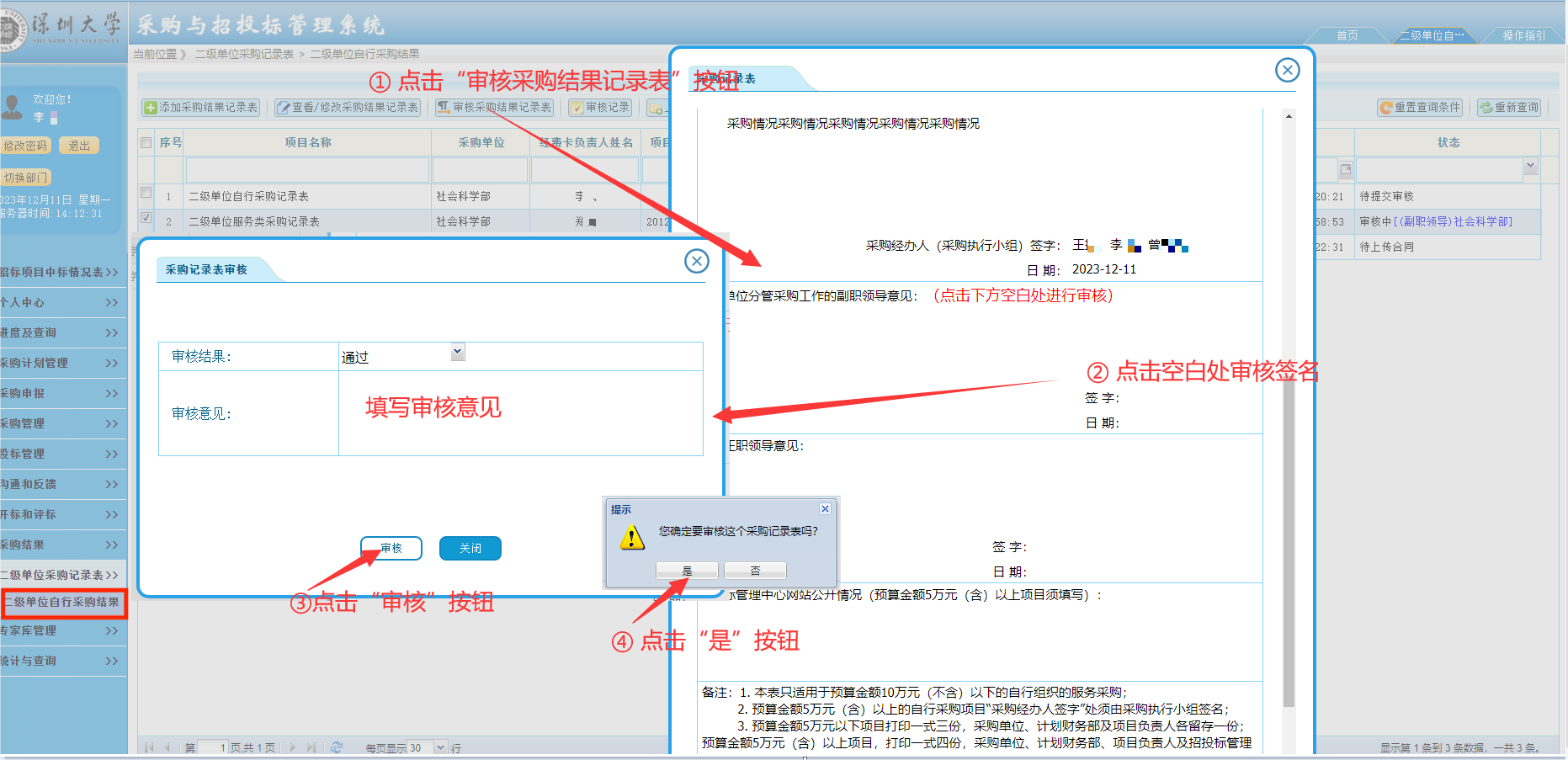Screen dimensions: 1568x760
Task: Click 是 in the confirmation prompt
Action: [x=687, y=571]
